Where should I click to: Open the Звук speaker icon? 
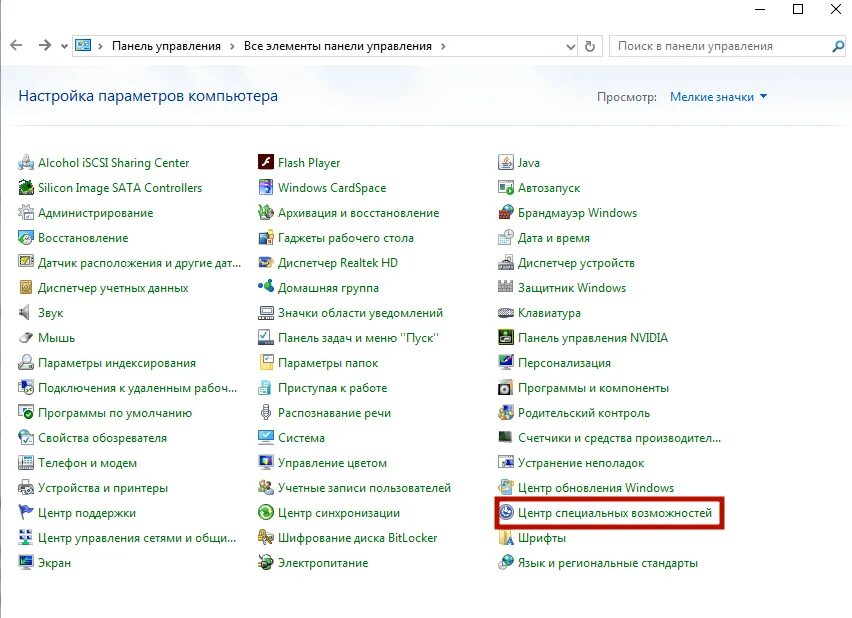pyautogui.click(x=26, y=313)
